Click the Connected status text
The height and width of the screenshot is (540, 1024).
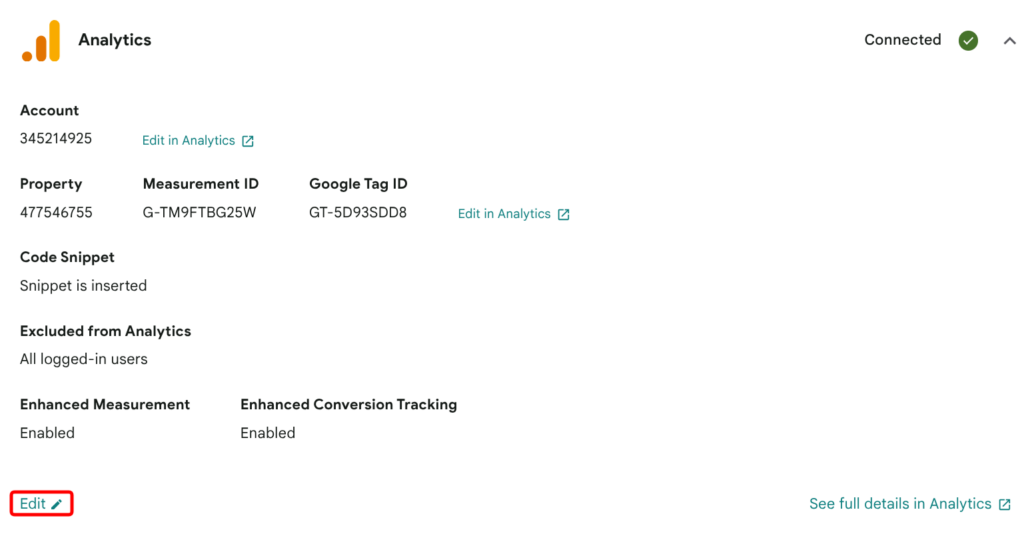[903, 40]
